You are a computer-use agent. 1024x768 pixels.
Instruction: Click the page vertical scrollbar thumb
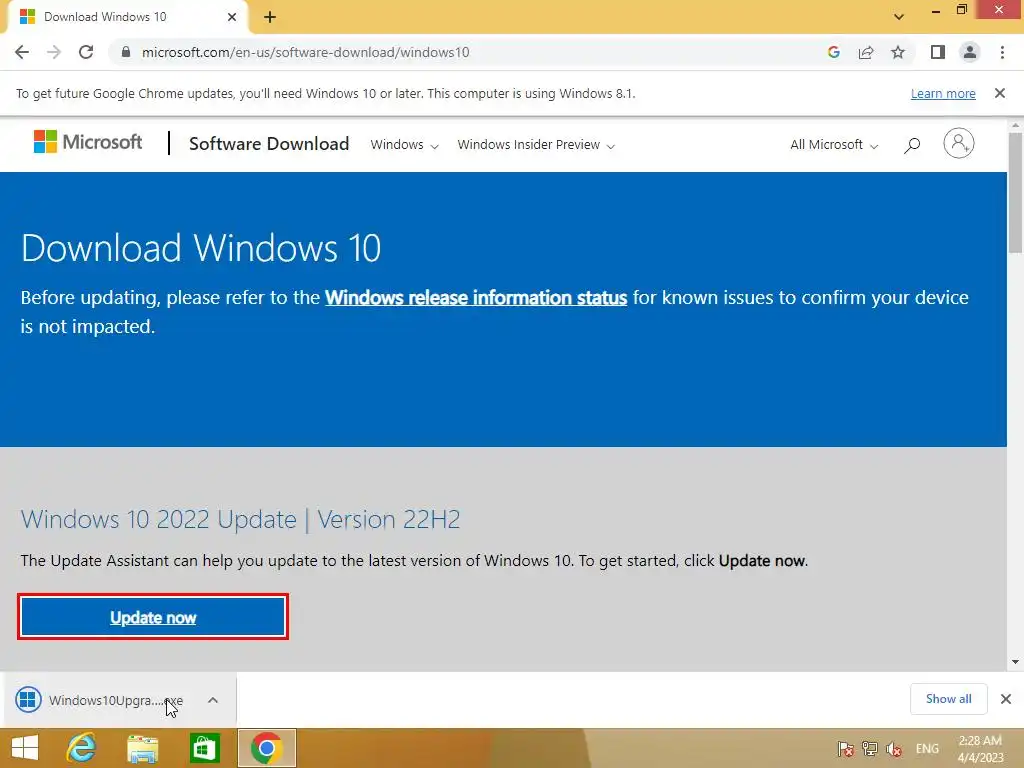(x=1015, y=193)
